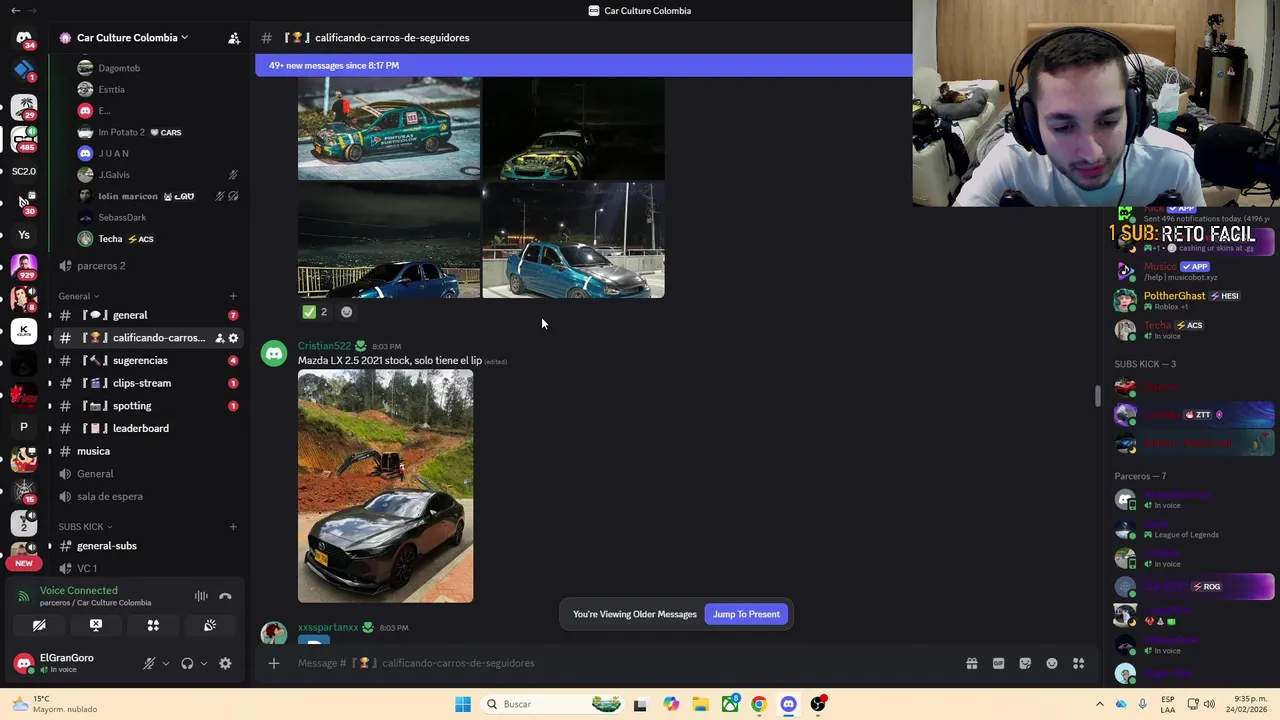Open the P server icon

point(24,427)
